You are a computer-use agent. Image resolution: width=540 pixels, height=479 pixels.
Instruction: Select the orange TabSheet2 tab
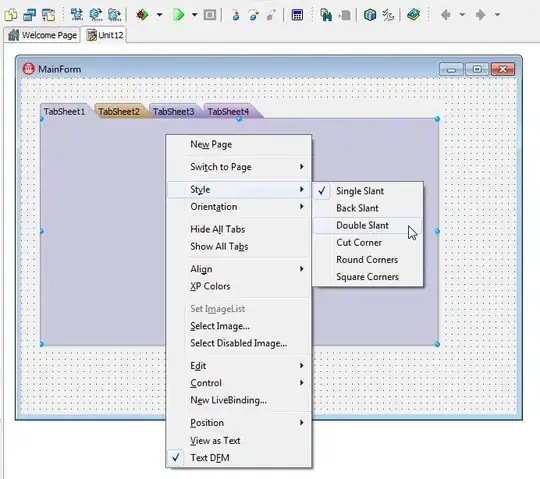coord(119,111)
